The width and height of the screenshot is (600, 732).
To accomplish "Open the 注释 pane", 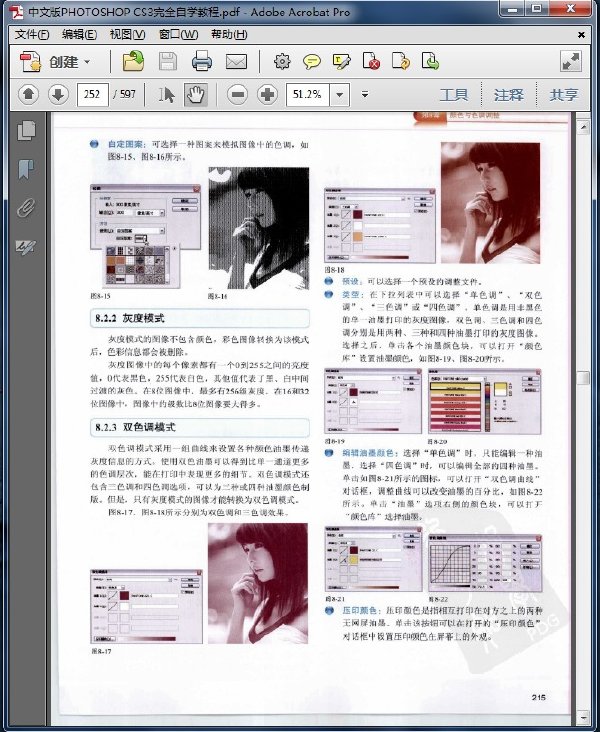I will click(508, 95).
